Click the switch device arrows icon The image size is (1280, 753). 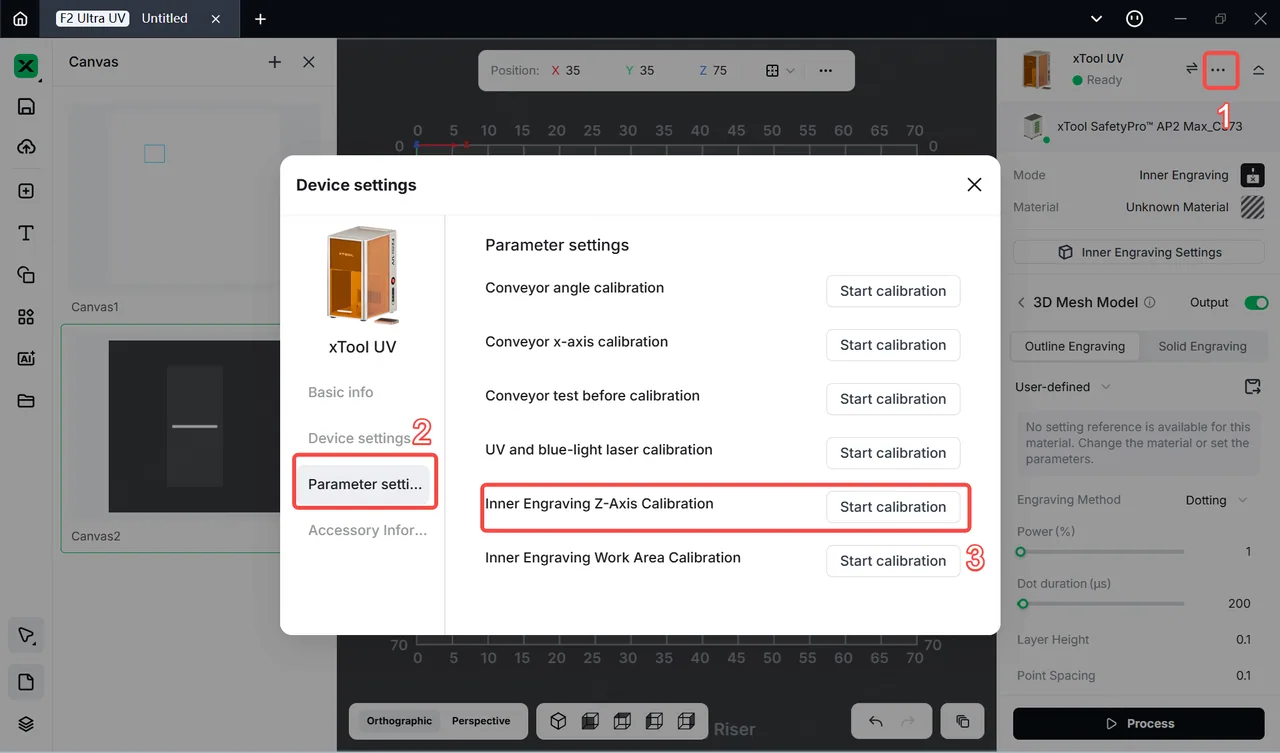click(x=1191, y=69)
